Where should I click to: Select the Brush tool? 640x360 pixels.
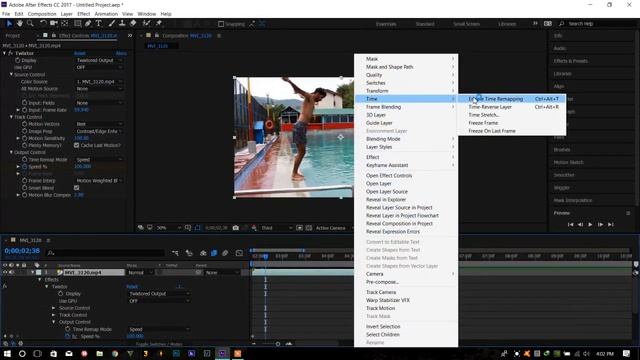(111, 24)
